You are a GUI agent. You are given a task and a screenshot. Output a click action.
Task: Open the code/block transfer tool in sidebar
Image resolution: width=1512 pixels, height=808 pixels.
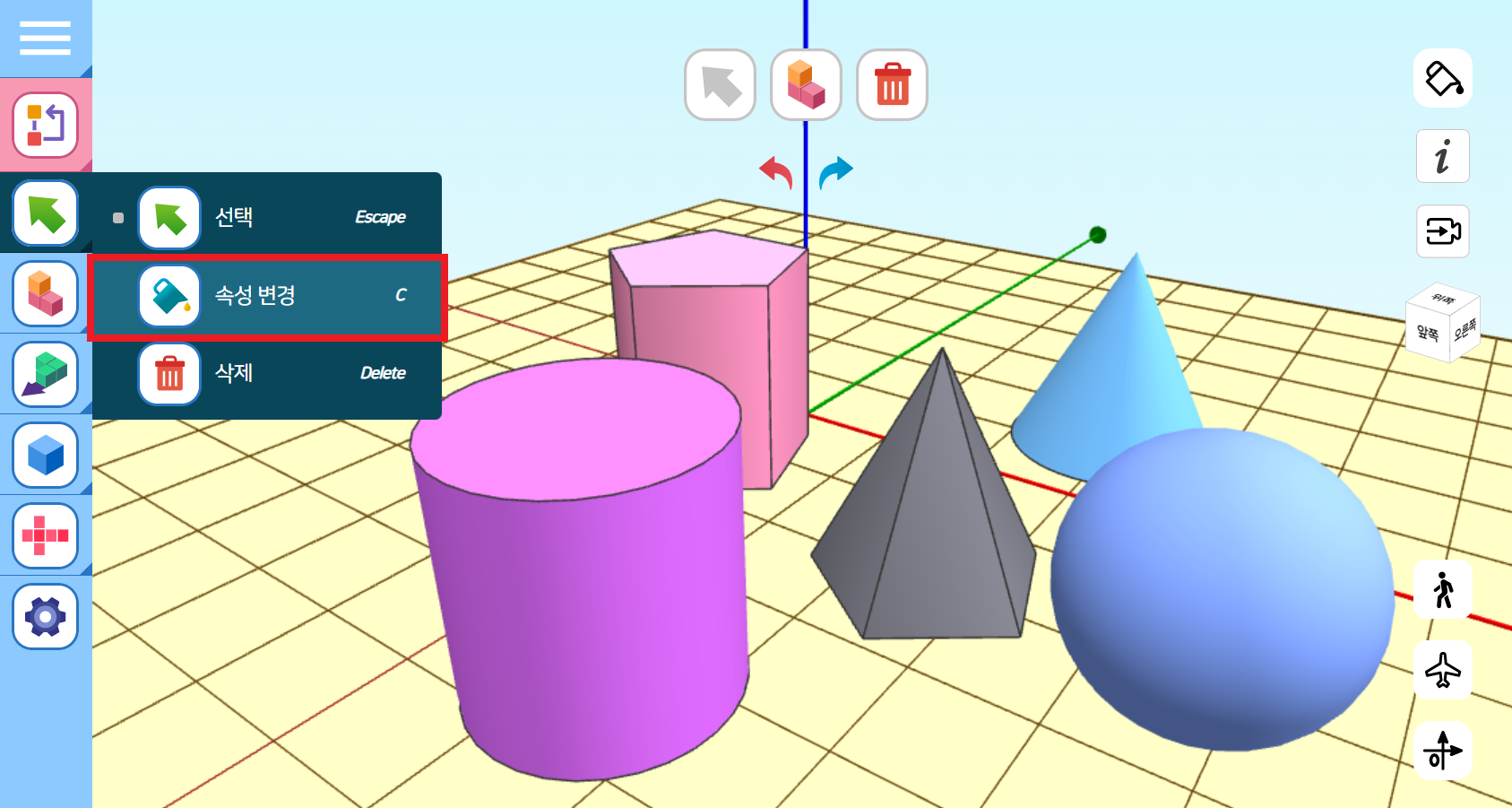point(46,125)
